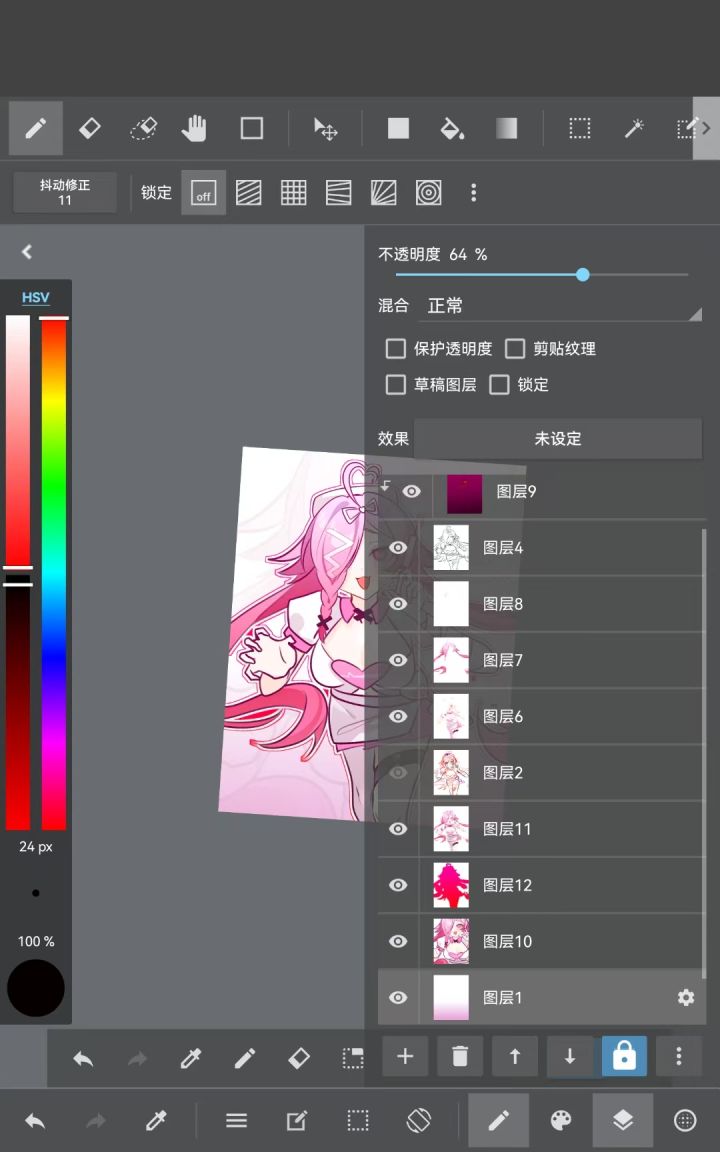Collapse the color panel with left chevron
Screen dimensions: 720x1152
tap(27, 252)
